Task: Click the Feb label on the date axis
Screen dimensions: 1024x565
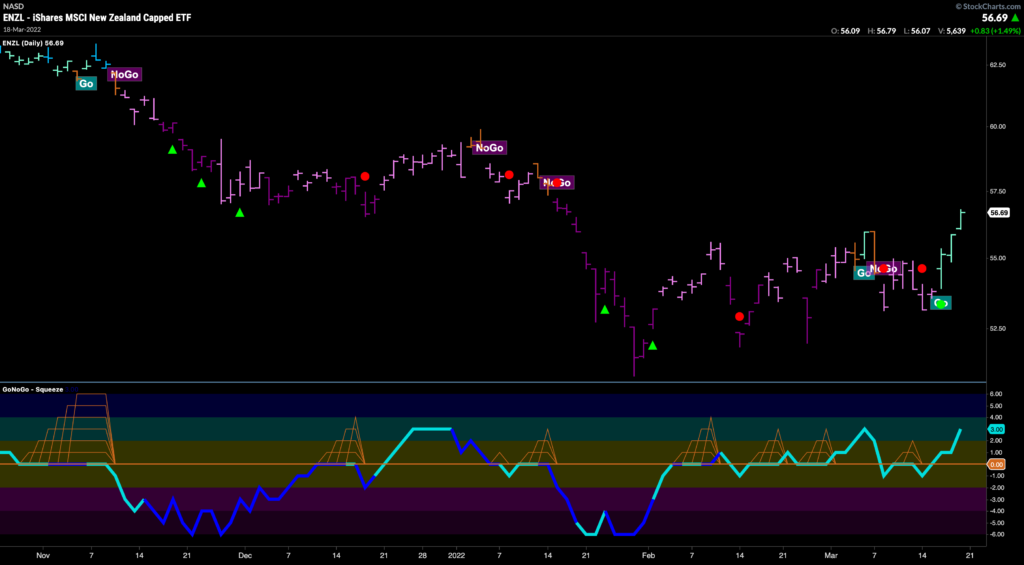Action: tap(647, 556)
